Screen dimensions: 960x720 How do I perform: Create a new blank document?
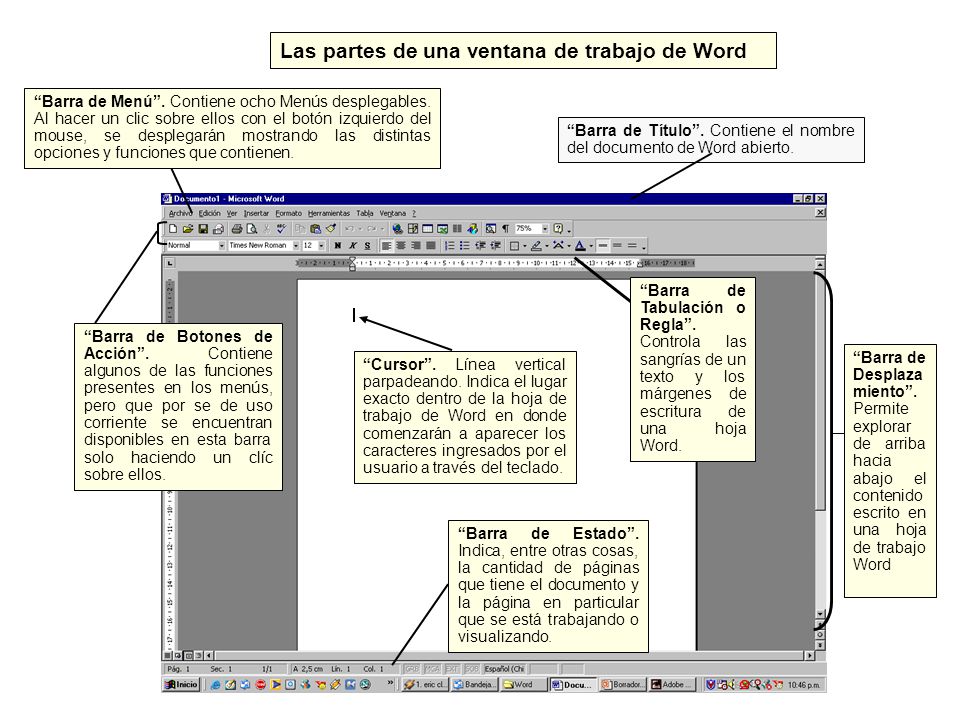pos(173,228)
